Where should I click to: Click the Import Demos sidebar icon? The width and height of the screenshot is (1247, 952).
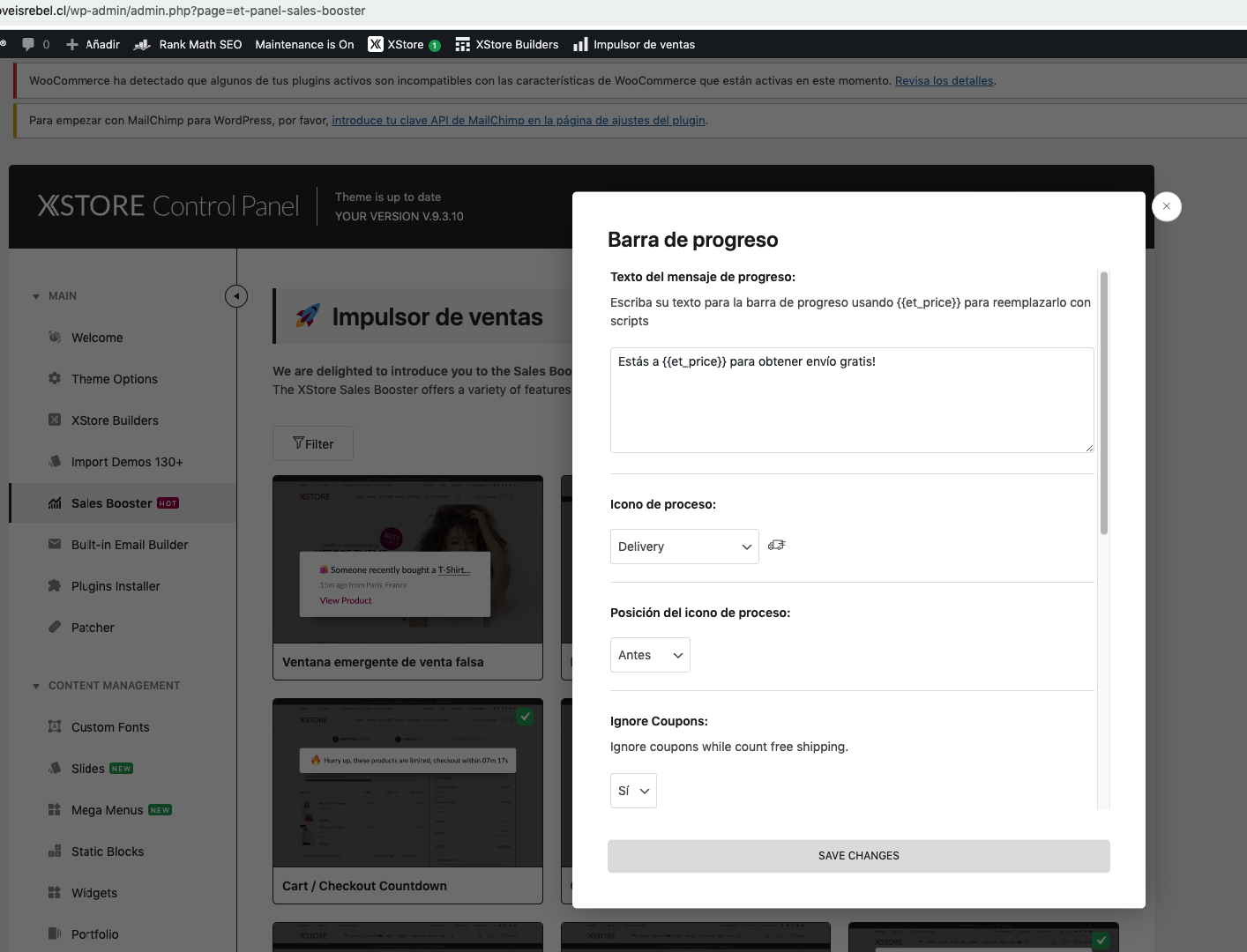55,461
